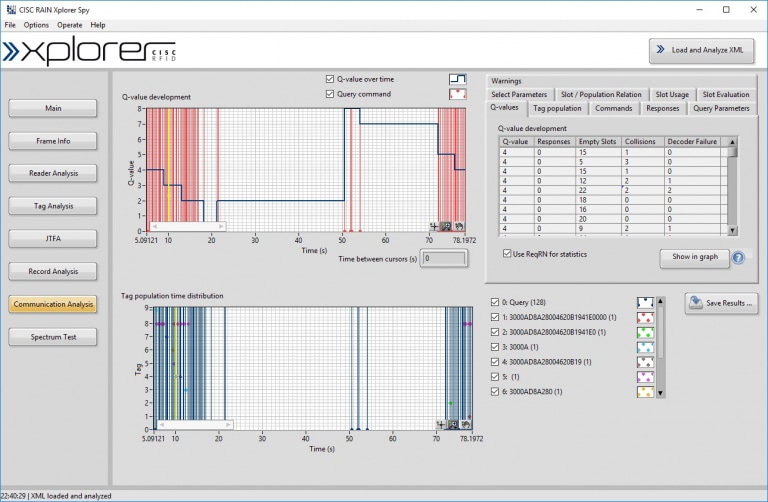Screen dimensions: 768x502
Task: Open green plot style for tag 2
Action: (x=645, y=333)
